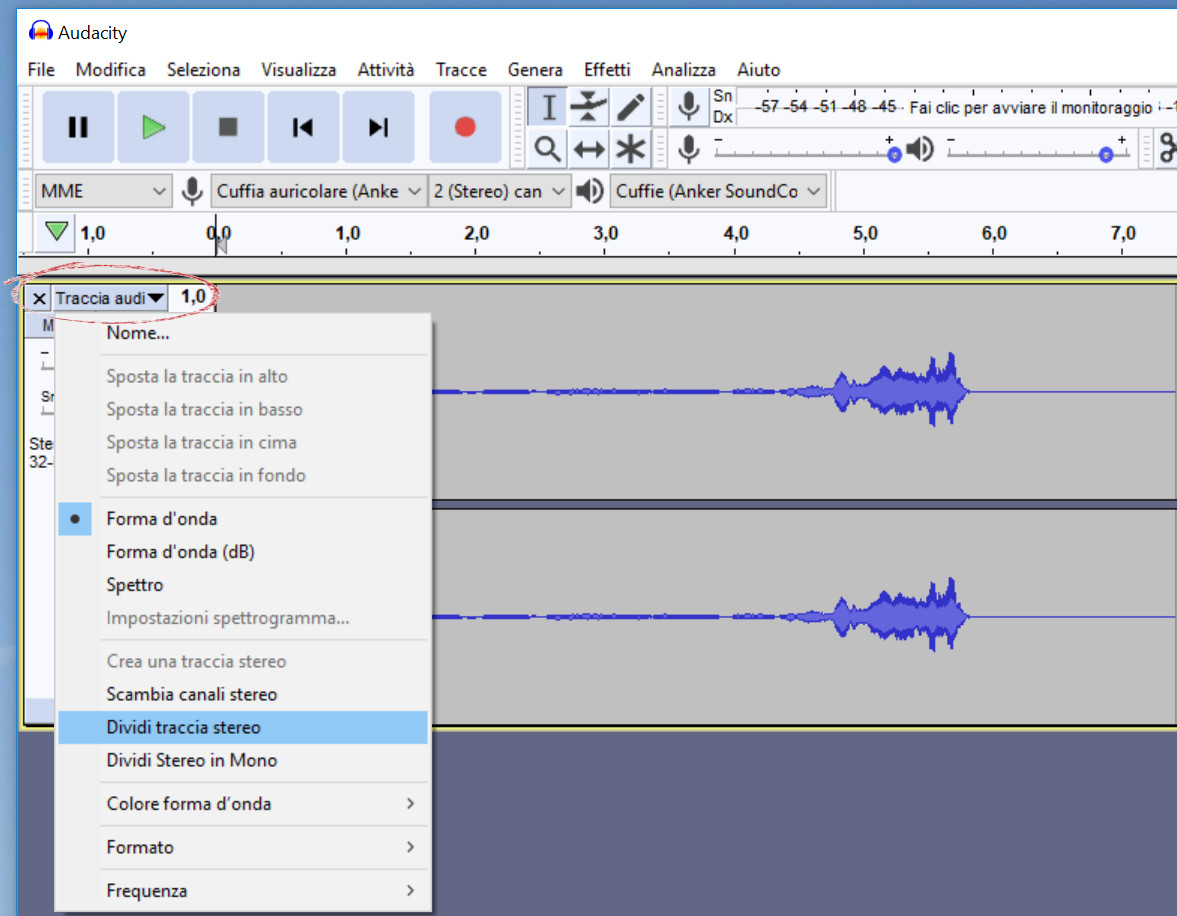Close the track with the X button
The image size is (1177, 916).
(x=39, y=298)
